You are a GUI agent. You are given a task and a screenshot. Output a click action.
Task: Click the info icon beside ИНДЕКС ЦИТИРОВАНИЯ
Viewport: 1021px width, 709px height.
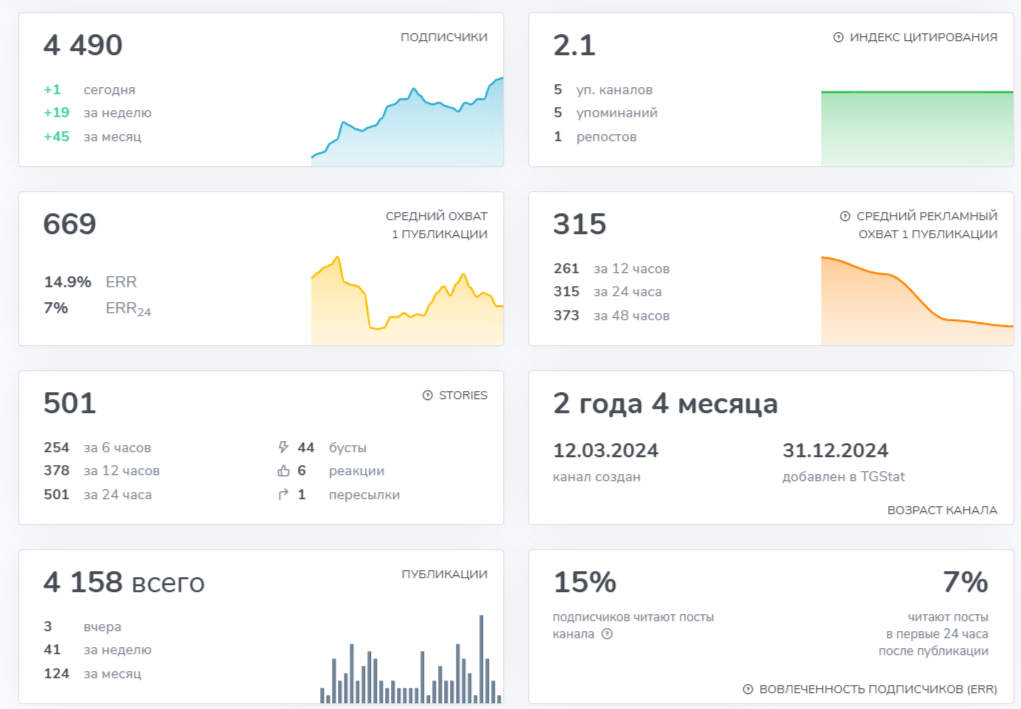[x=838, y=38]
